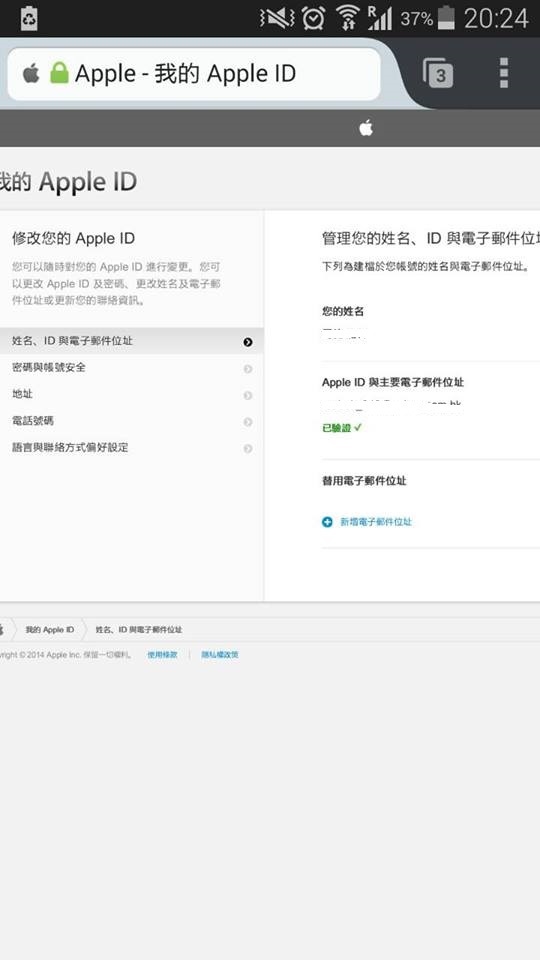540x960 pixels.
Task: Tap the alarm clock status bar icon
Action: (x=313, y=18)
